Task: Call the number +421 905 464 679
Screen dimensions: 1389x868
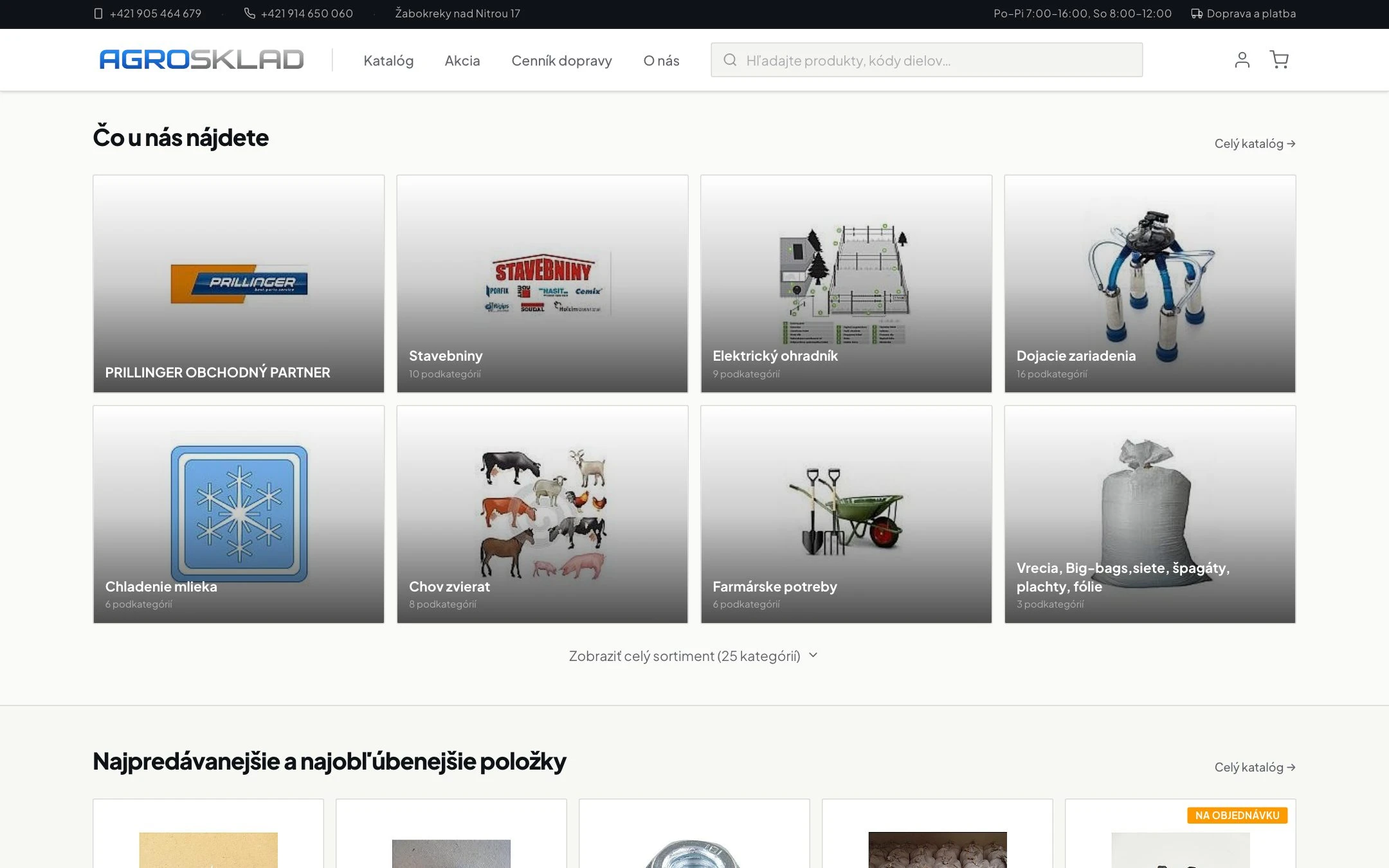Action: coord(156,14)
